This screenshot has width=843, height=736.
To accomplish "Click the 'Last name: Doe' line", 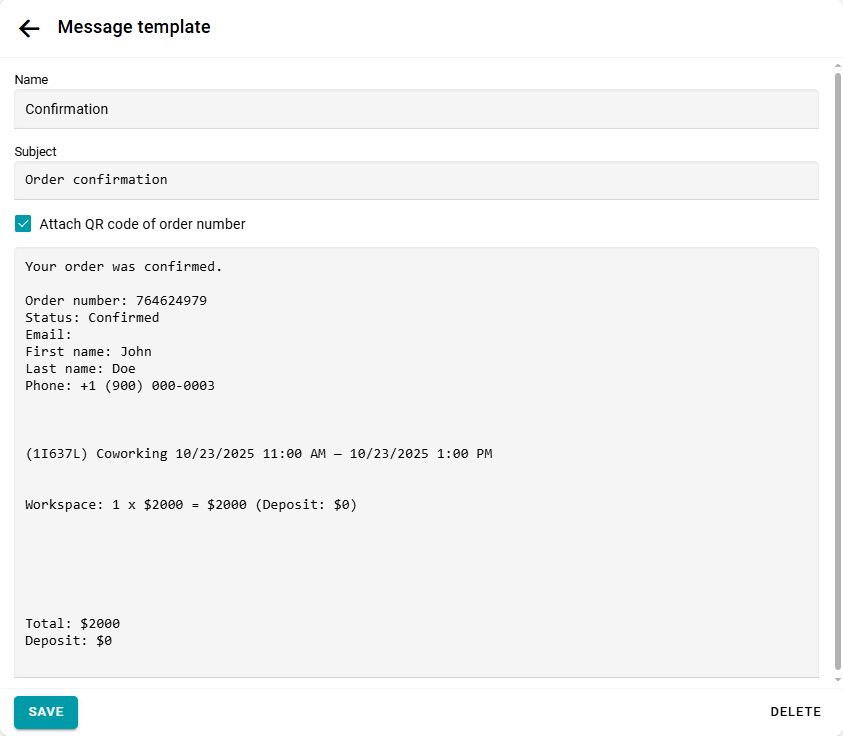I will coord(80,369).
